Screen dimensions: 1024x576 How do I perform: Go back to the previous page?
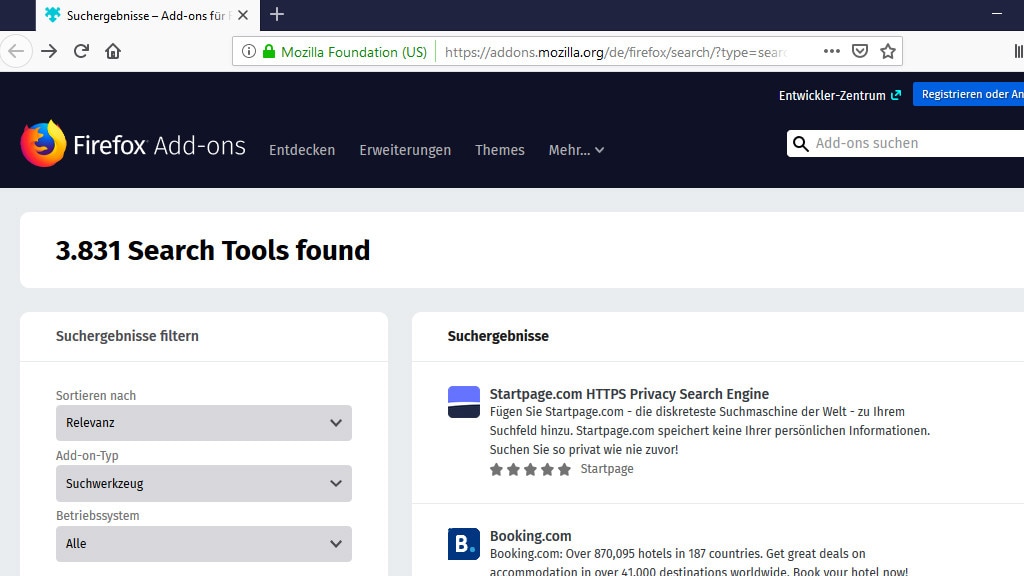pyautogui.click(x=16, y=52)
